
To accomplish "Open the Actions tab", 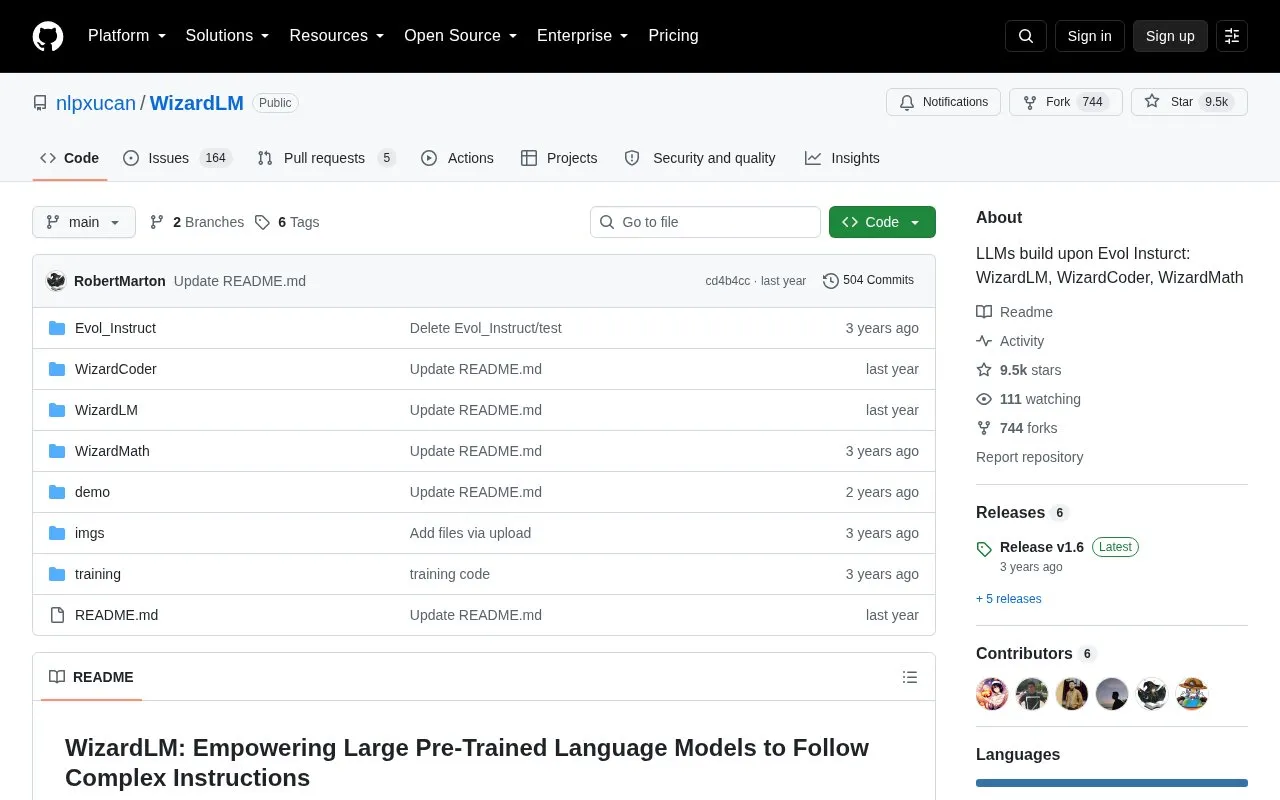I will 458,158.
